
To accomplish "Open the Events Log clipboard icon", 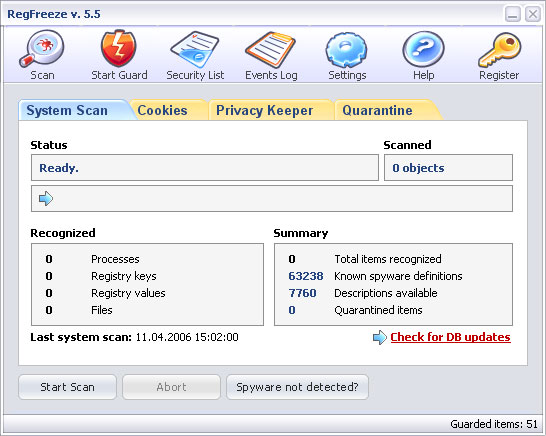I will [x=271, y=49].
